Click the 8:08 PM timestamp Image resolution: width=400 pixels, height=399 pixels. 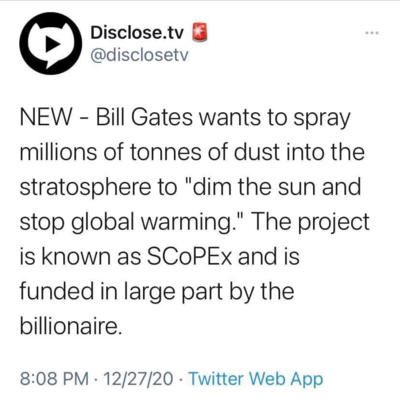pos(54,379)
